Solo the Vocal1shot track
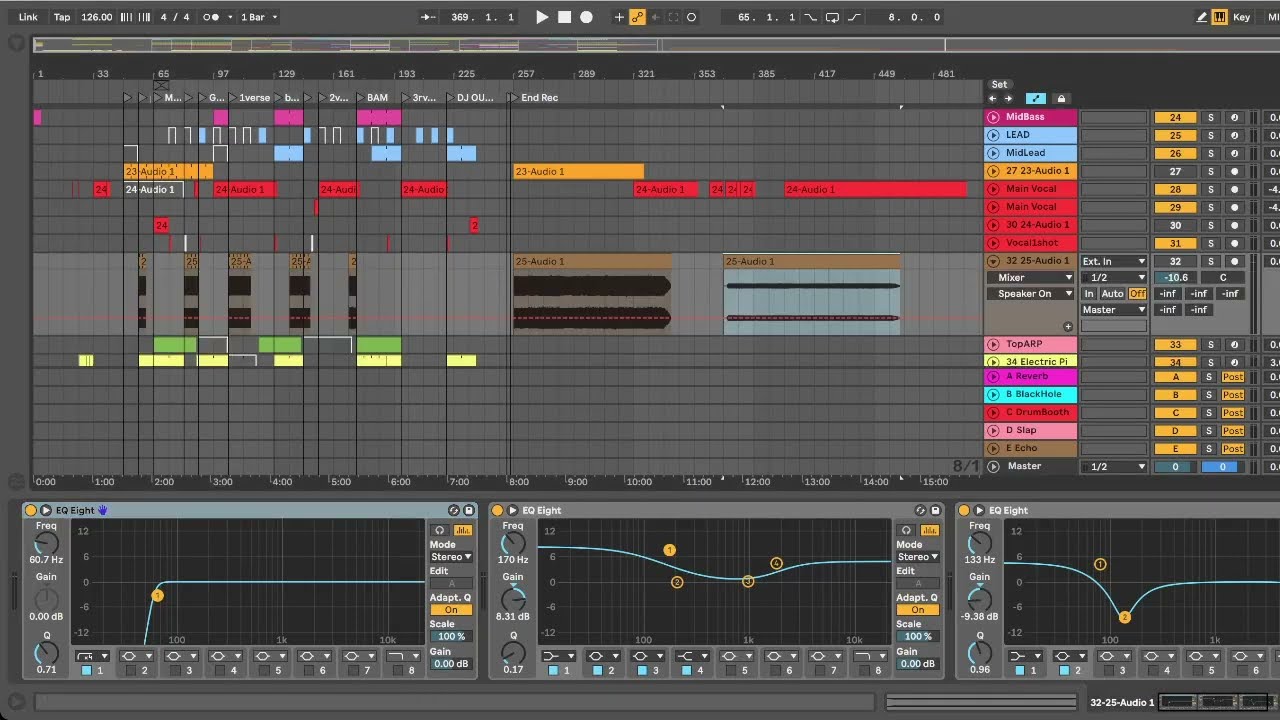The height and width of the screenshot is (720, 1280). 1210,243
